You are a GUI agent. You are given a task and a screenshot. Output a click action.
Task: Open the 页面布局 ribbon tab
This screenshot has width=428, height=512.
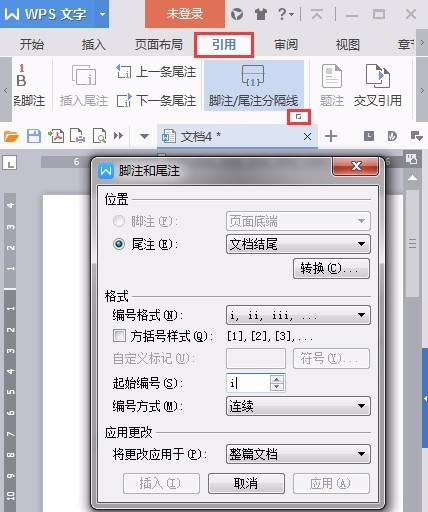[159, 44]
